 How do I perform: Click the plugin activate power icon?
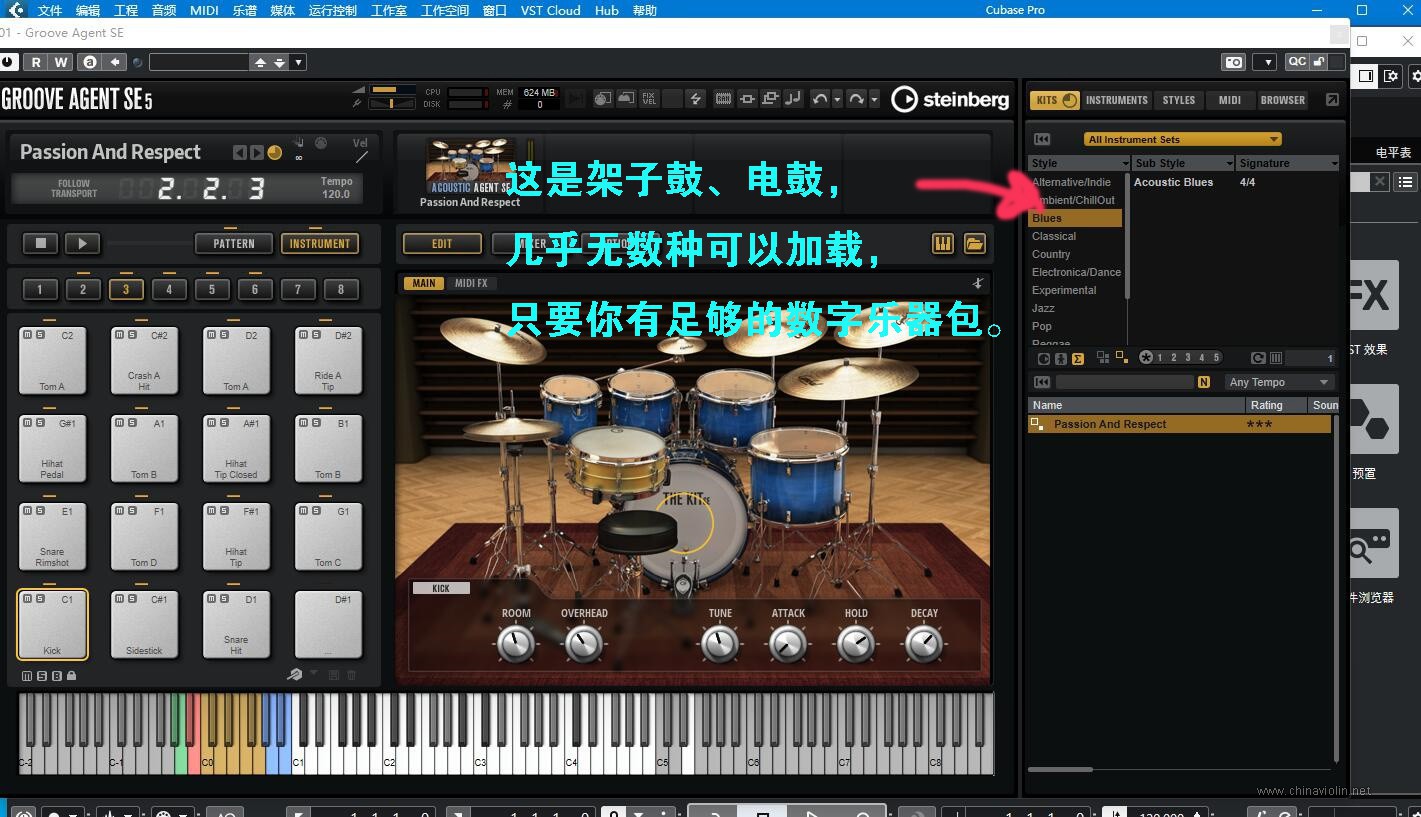(9, 62)
